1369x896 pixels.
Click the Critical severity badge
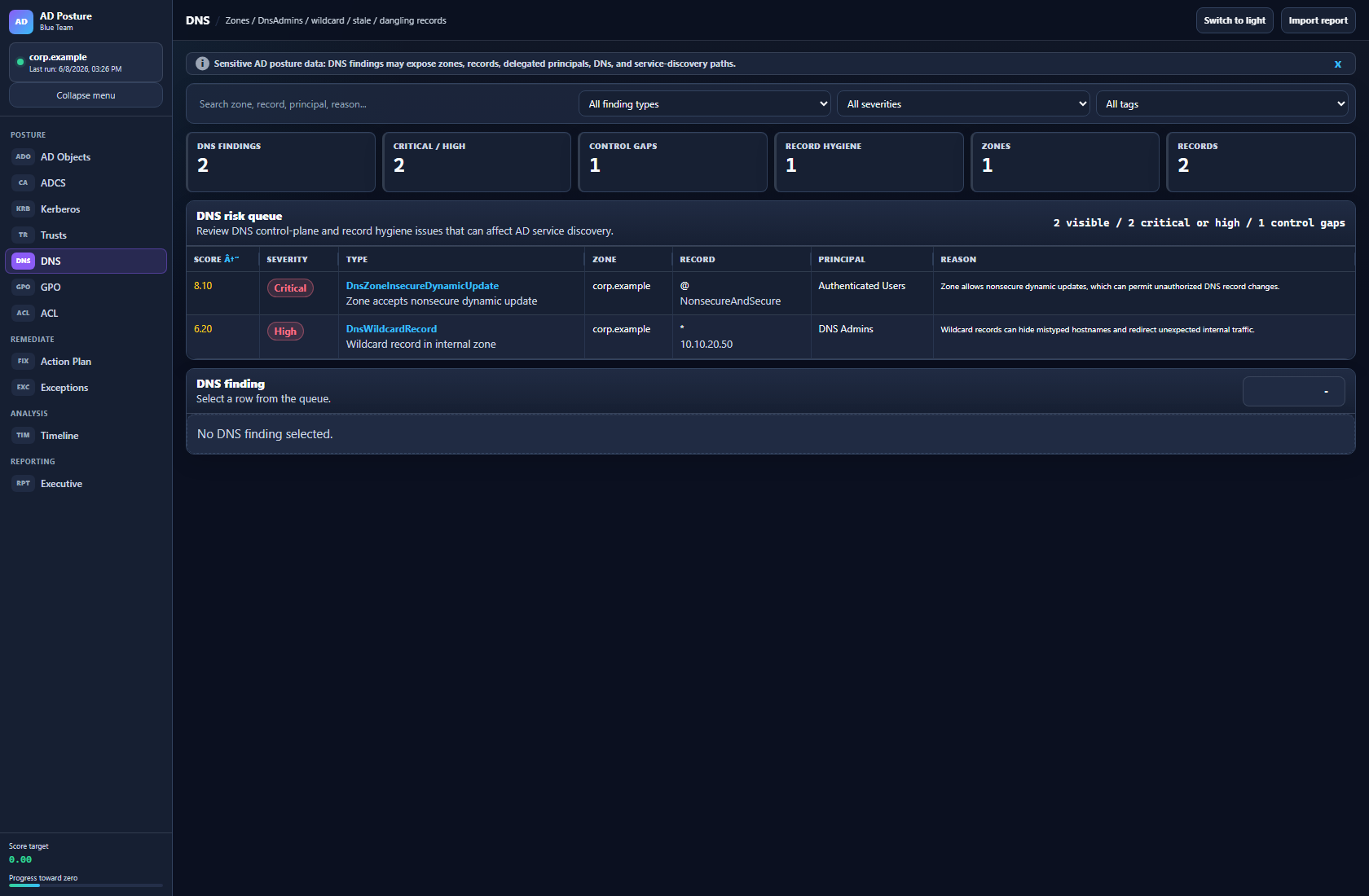(290, 288)
